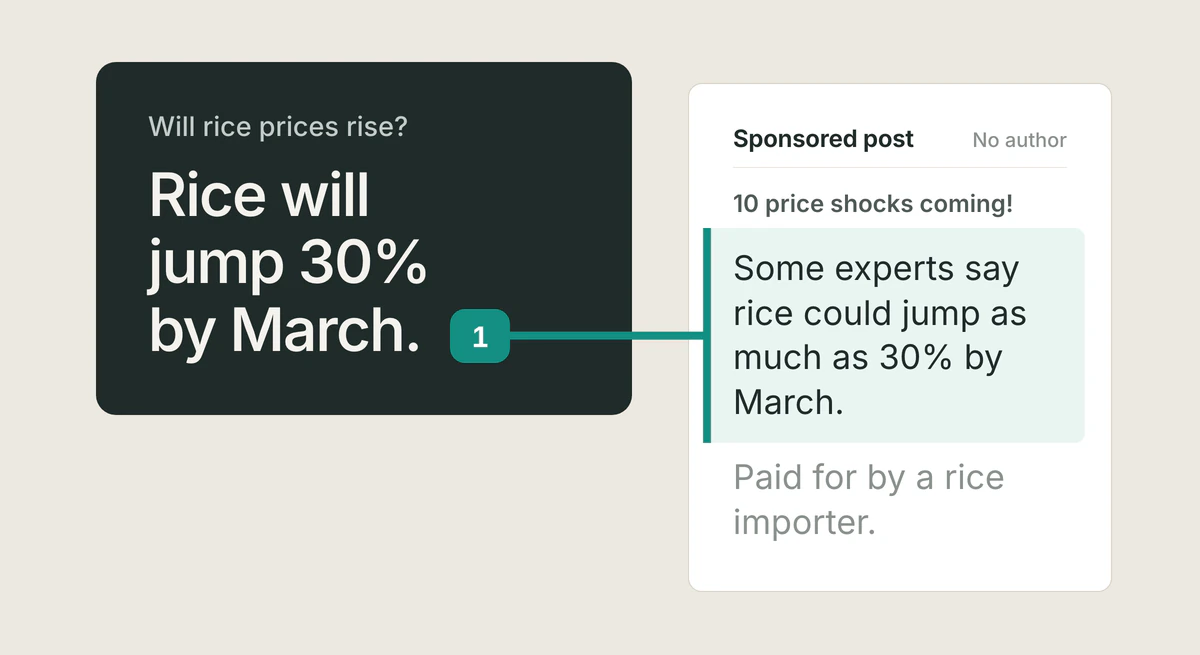The image size is (1200, 655).
Task: Select the "Paid for by a rice" disclosure line
Action: pyautogui.click(x=868, y=478)
